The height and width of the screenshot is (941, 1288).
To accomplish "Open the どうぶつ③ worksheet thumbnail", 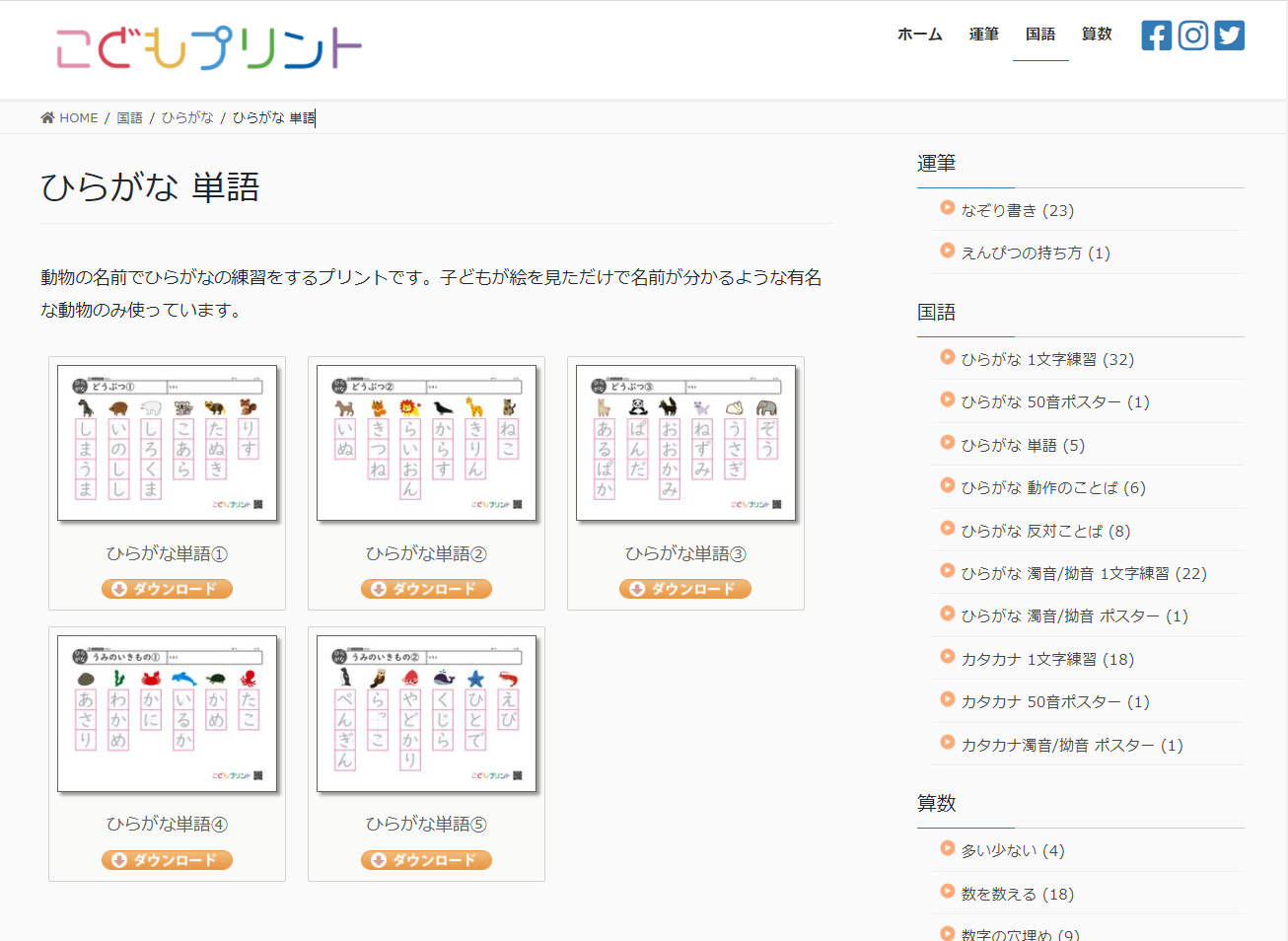I will coord(685,443).
